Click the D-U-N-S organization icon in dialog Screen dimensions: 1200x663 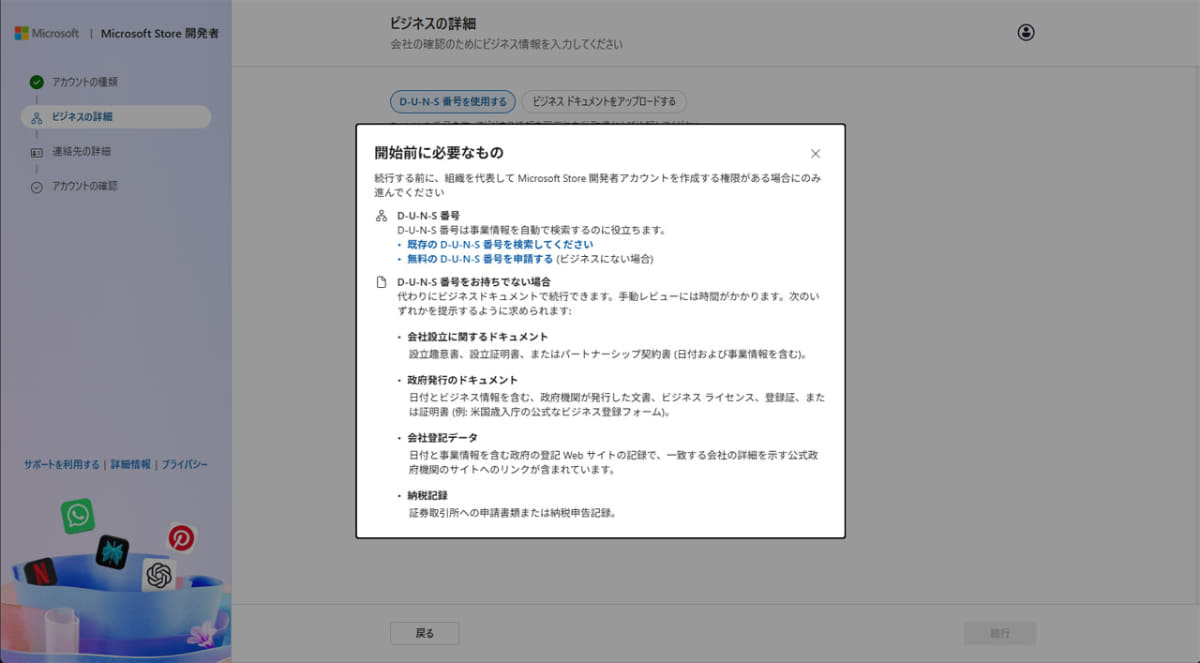(x=380, y=216)
